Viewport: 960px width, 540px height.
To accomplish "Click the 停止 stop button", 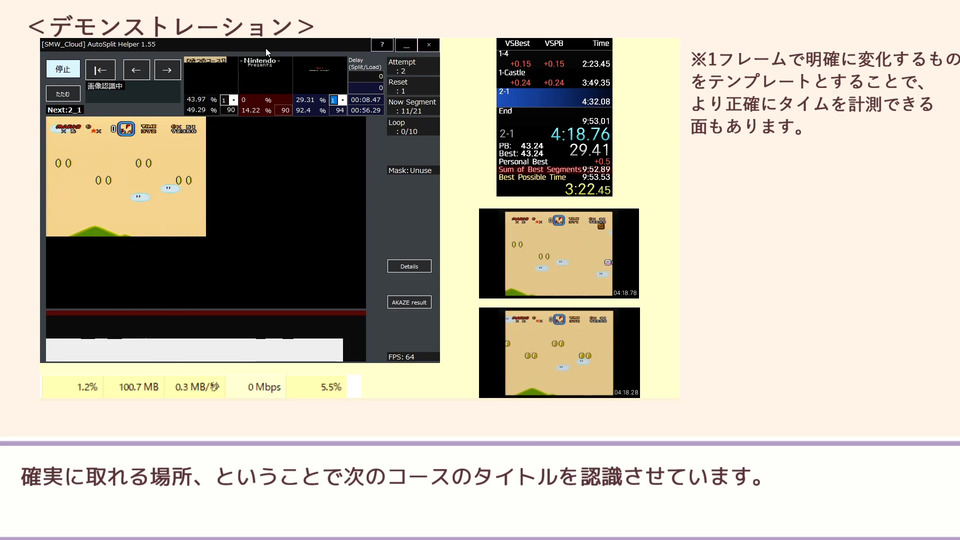I will (63, 69).
